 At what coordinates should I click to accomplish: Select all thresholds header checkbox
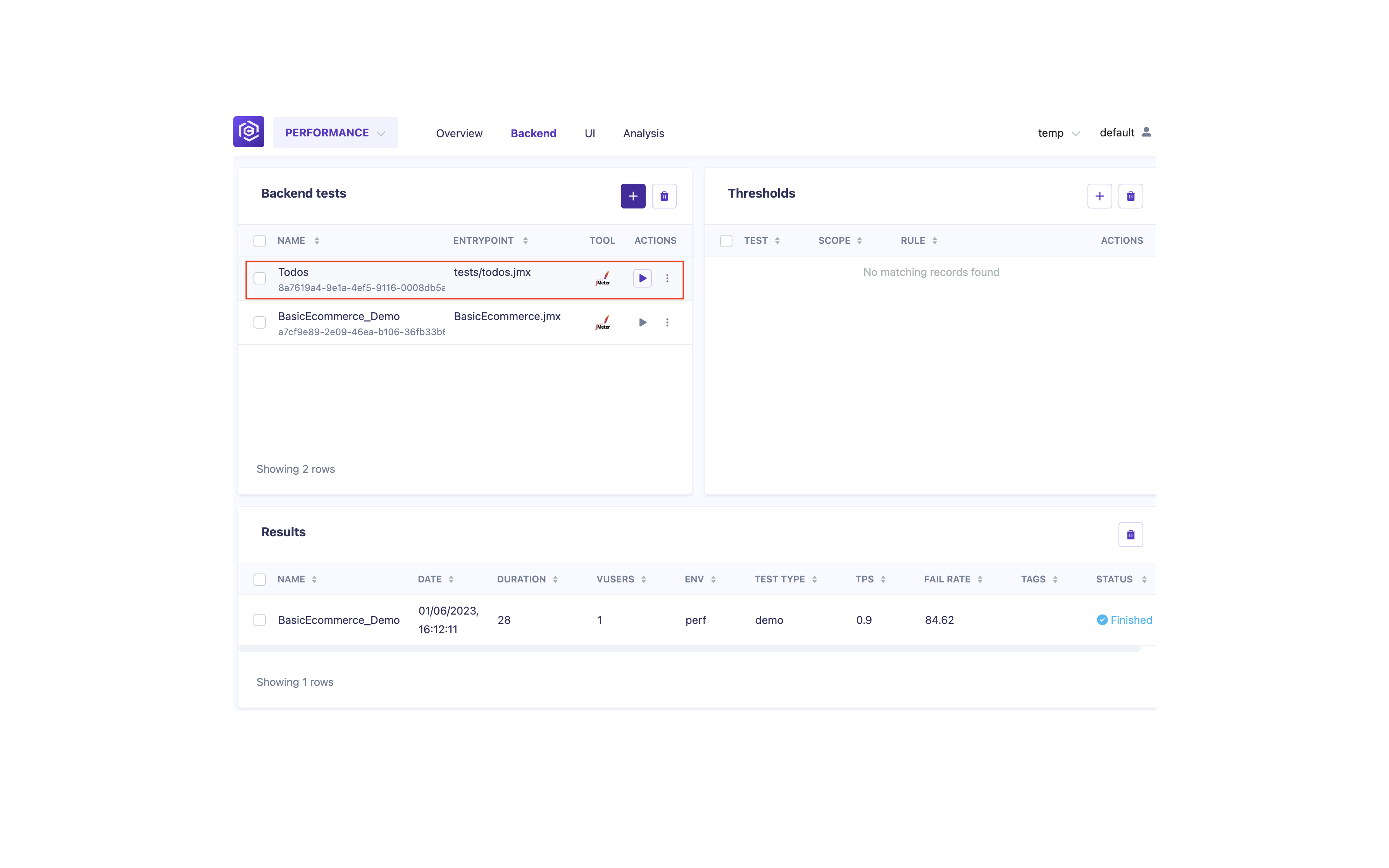point(726,241)
